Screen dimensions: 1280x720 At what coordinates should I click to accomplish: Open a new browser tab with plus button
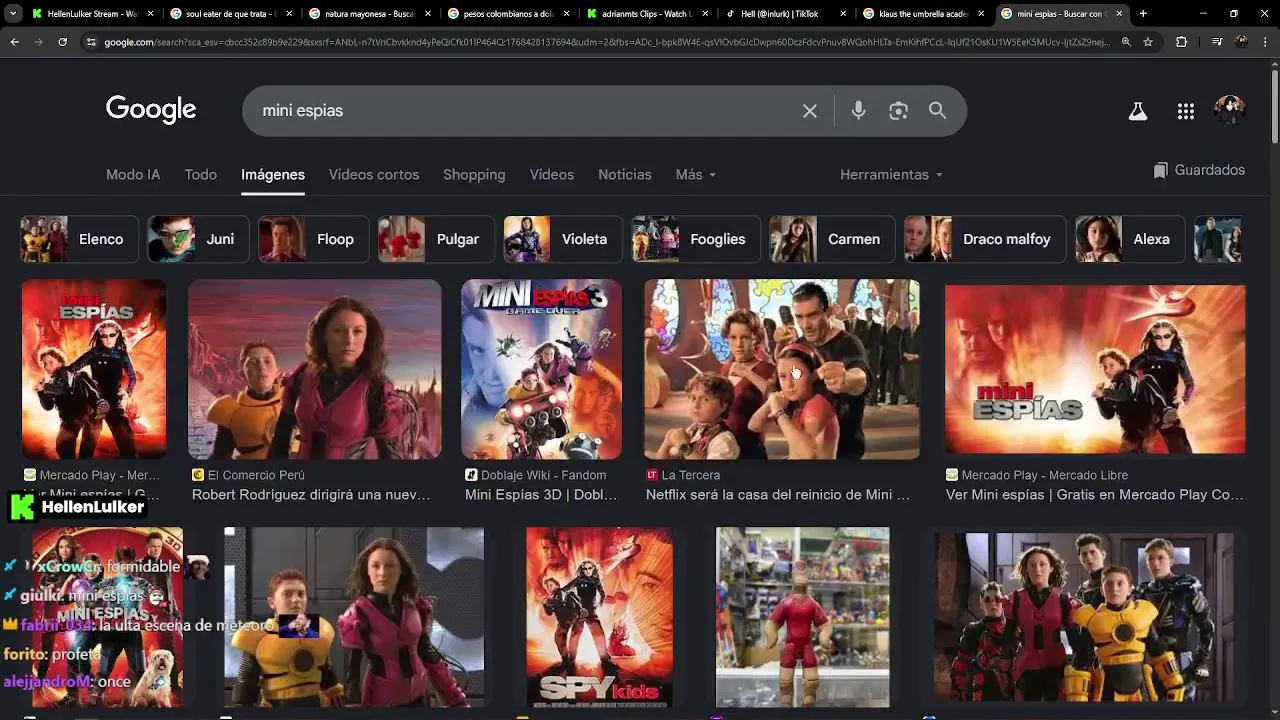(1143, 14)
